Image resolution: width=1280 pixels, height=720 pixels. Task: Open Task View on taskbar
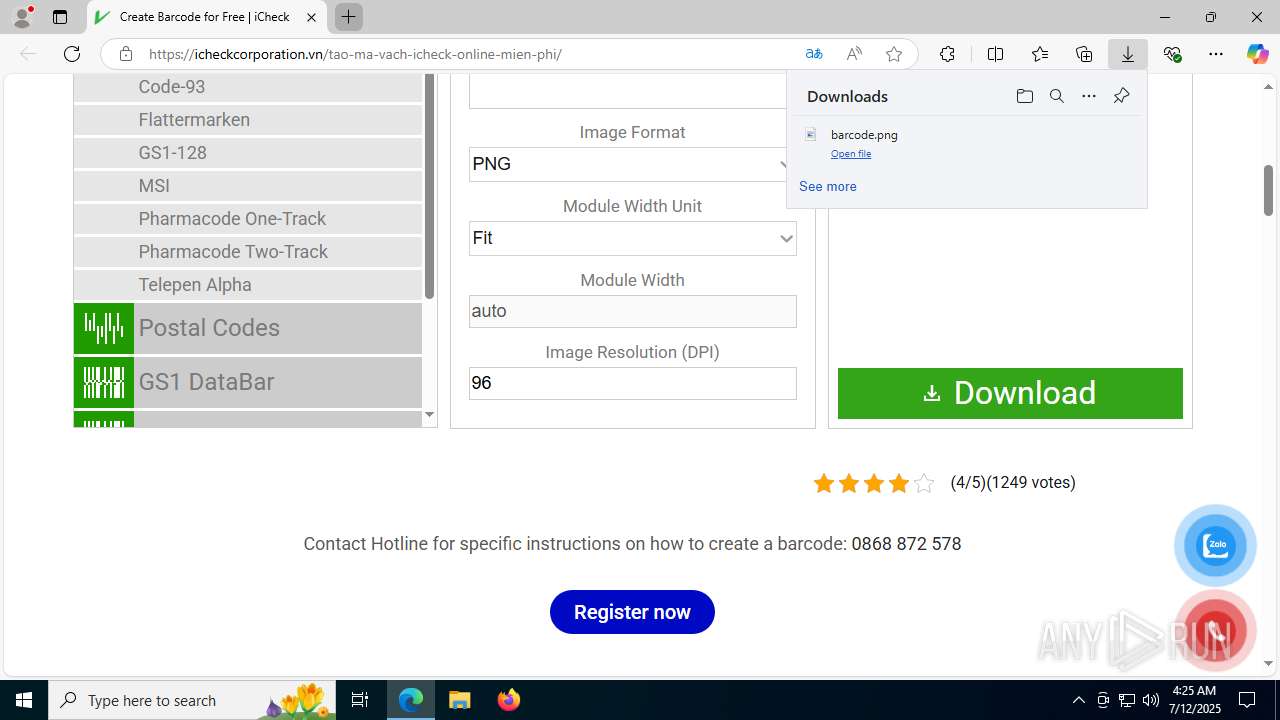click(x=360, y=700)
